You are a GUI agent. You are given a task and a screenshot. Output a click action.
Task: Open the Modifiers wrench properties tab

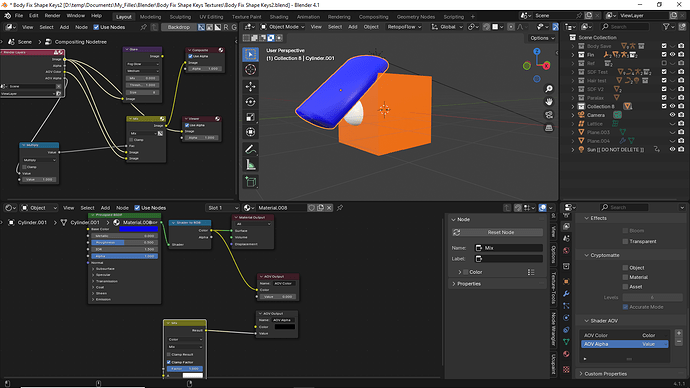(566, 293)
